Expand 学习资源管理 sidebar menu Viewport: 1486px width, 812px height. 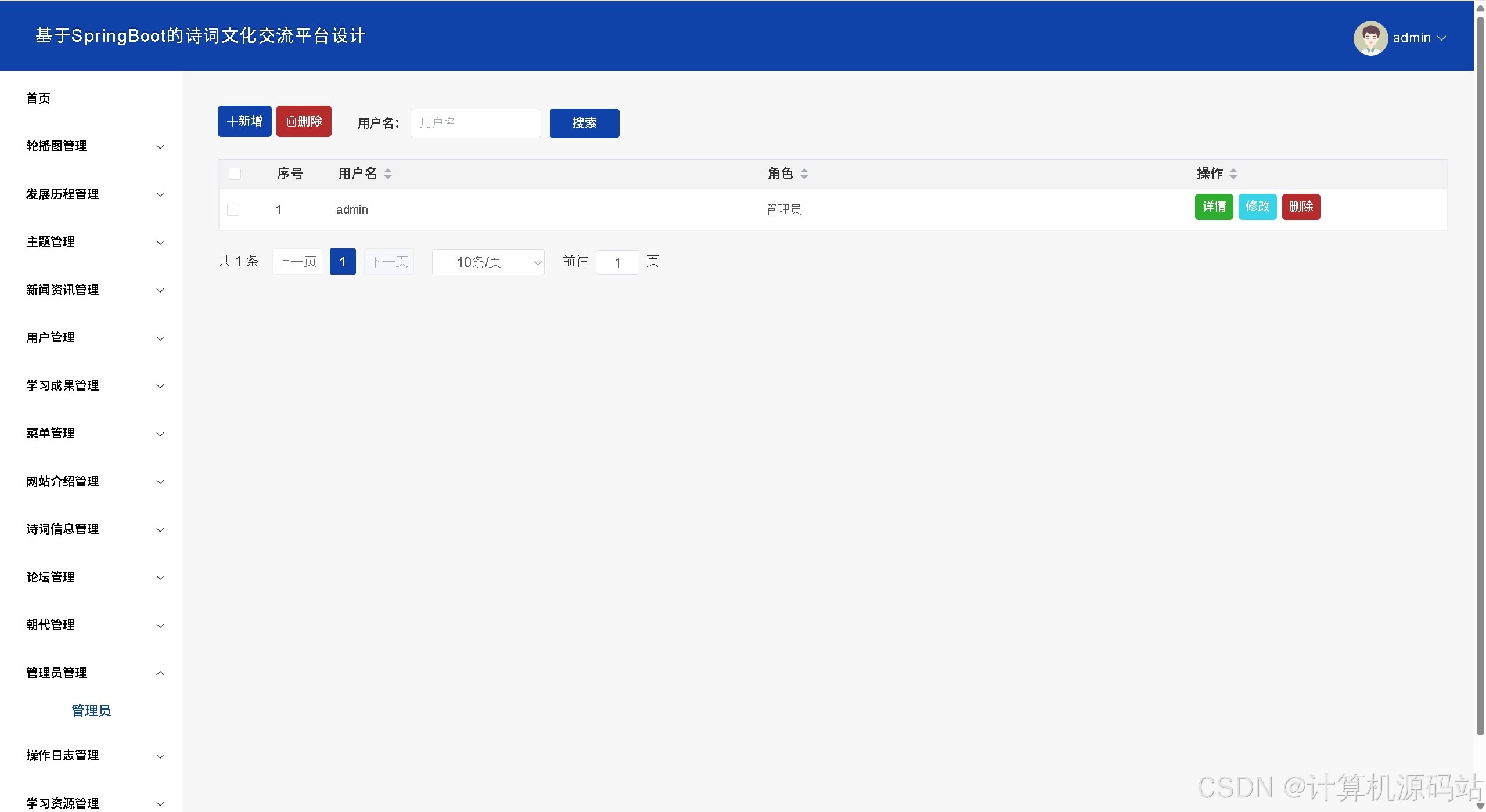point(91,803)
